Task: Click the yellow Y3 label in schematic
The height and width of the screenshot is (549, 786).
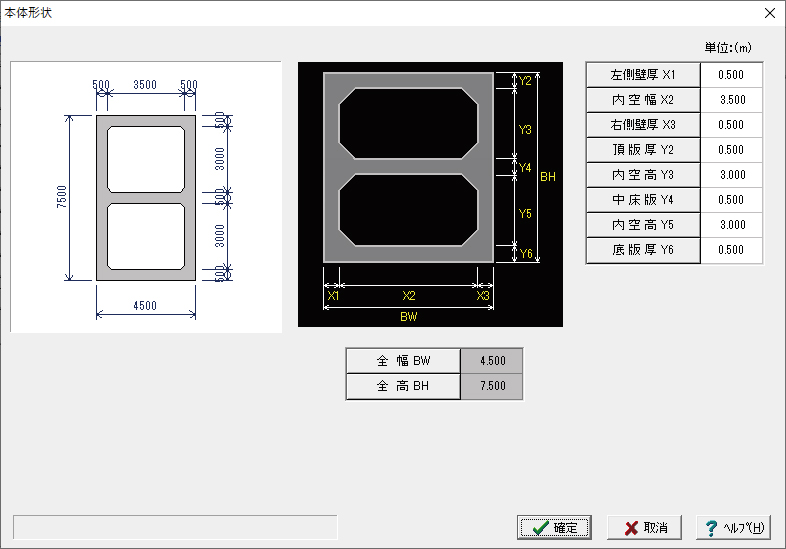Action: [x=525, y=130]
